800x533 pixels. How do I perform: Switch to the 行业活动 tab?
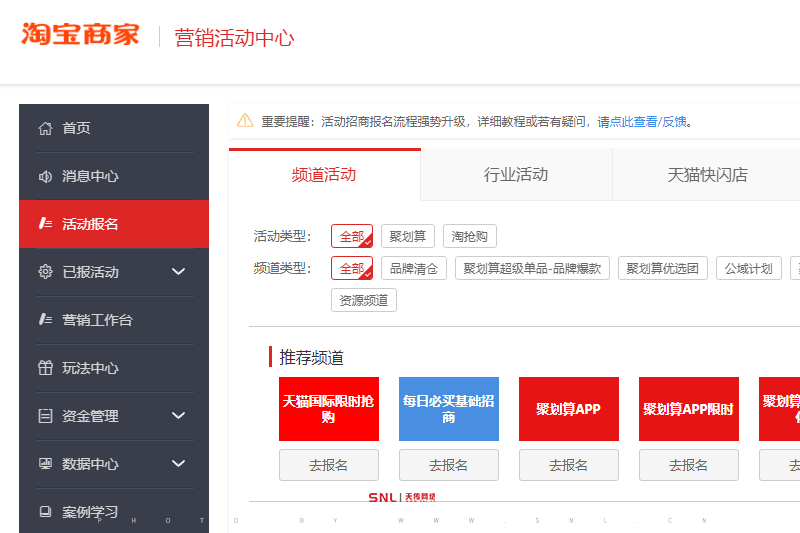(516, 175)
